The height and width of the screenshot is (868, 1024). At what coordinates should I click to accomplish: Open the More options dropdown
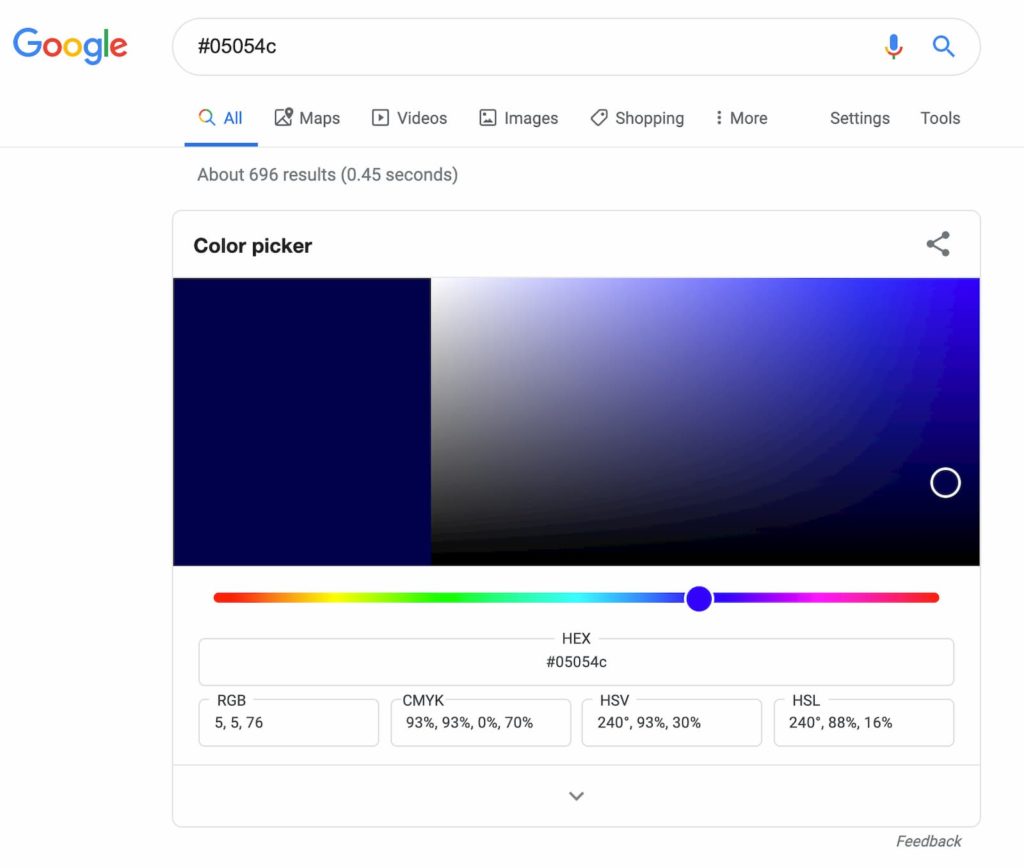(740, 117)
